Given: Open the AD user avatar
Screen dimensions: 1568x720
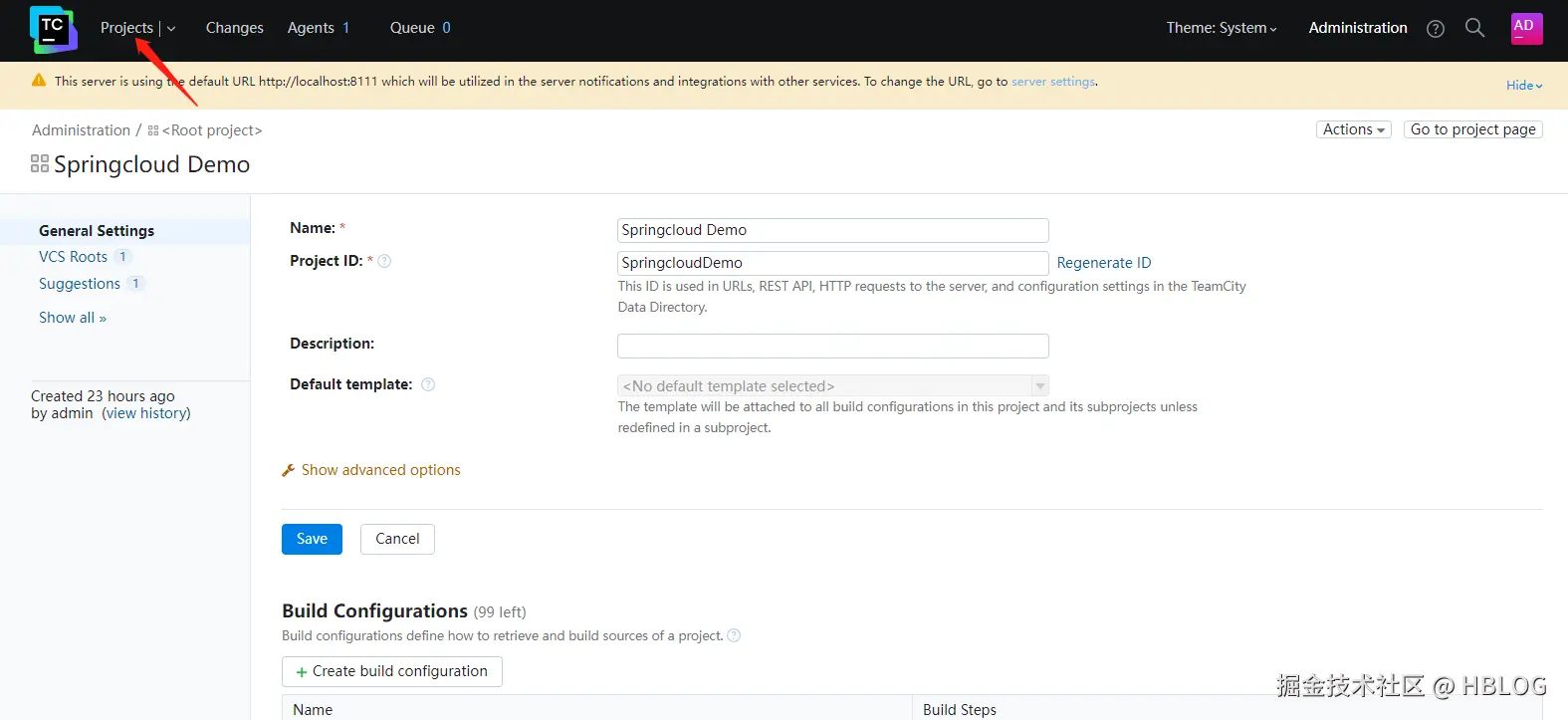Looking at the screenshot, I should click(x=1525, y=28).
